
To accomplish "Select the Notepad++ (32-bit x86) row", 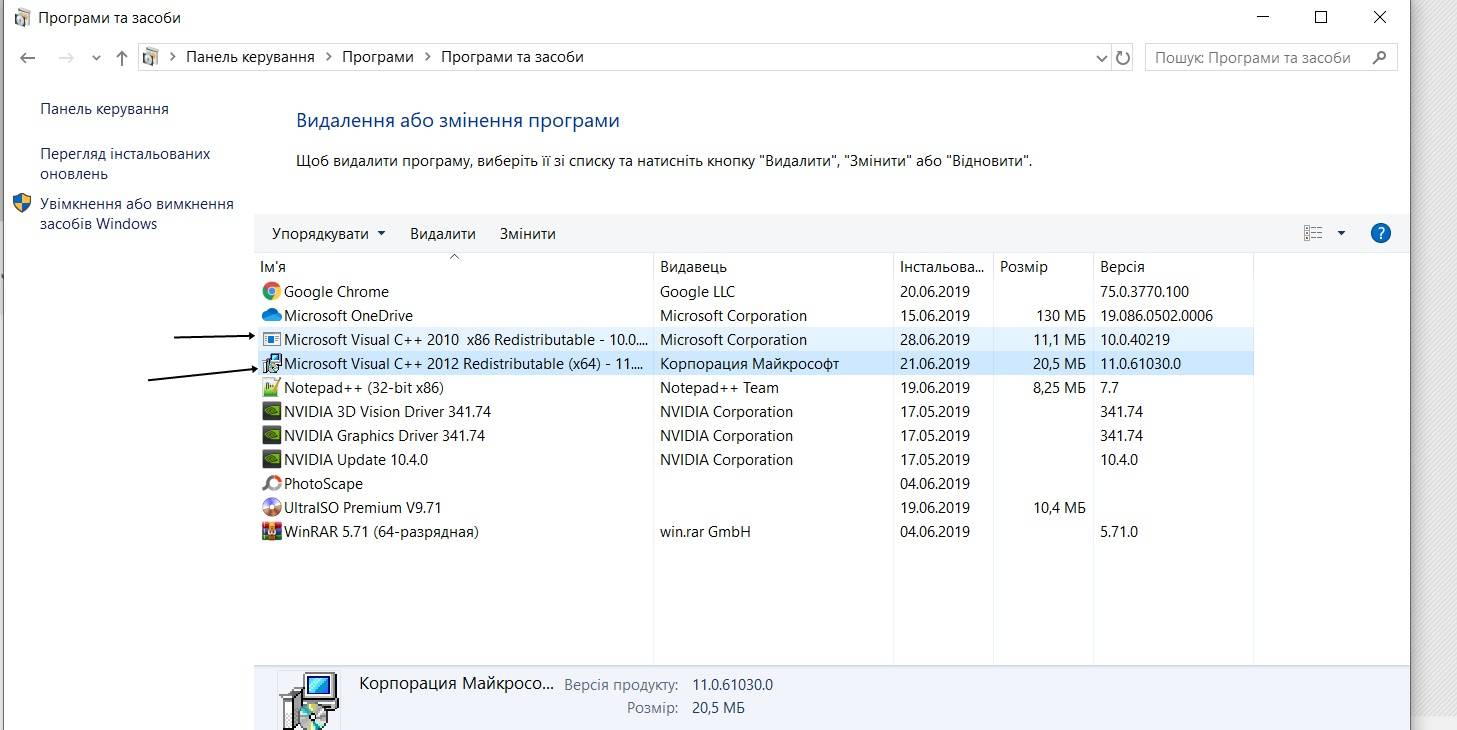I will click(x=754, y=388).
